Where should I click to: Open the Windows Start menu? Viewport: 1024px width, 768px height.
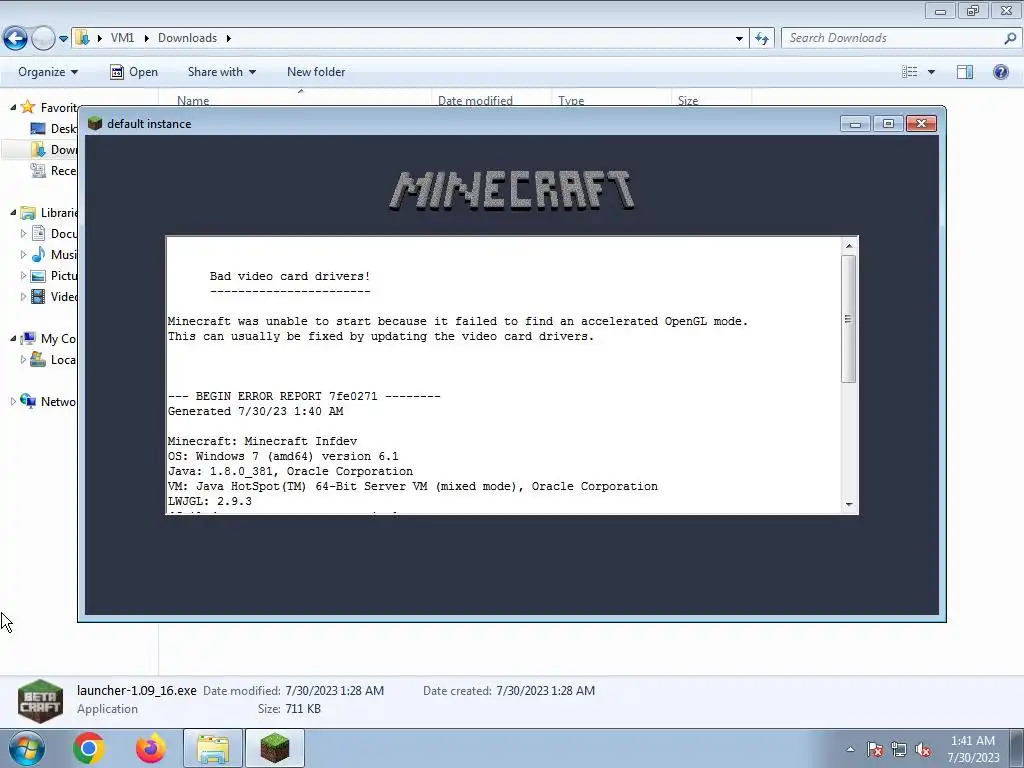[x=26, y=748]
